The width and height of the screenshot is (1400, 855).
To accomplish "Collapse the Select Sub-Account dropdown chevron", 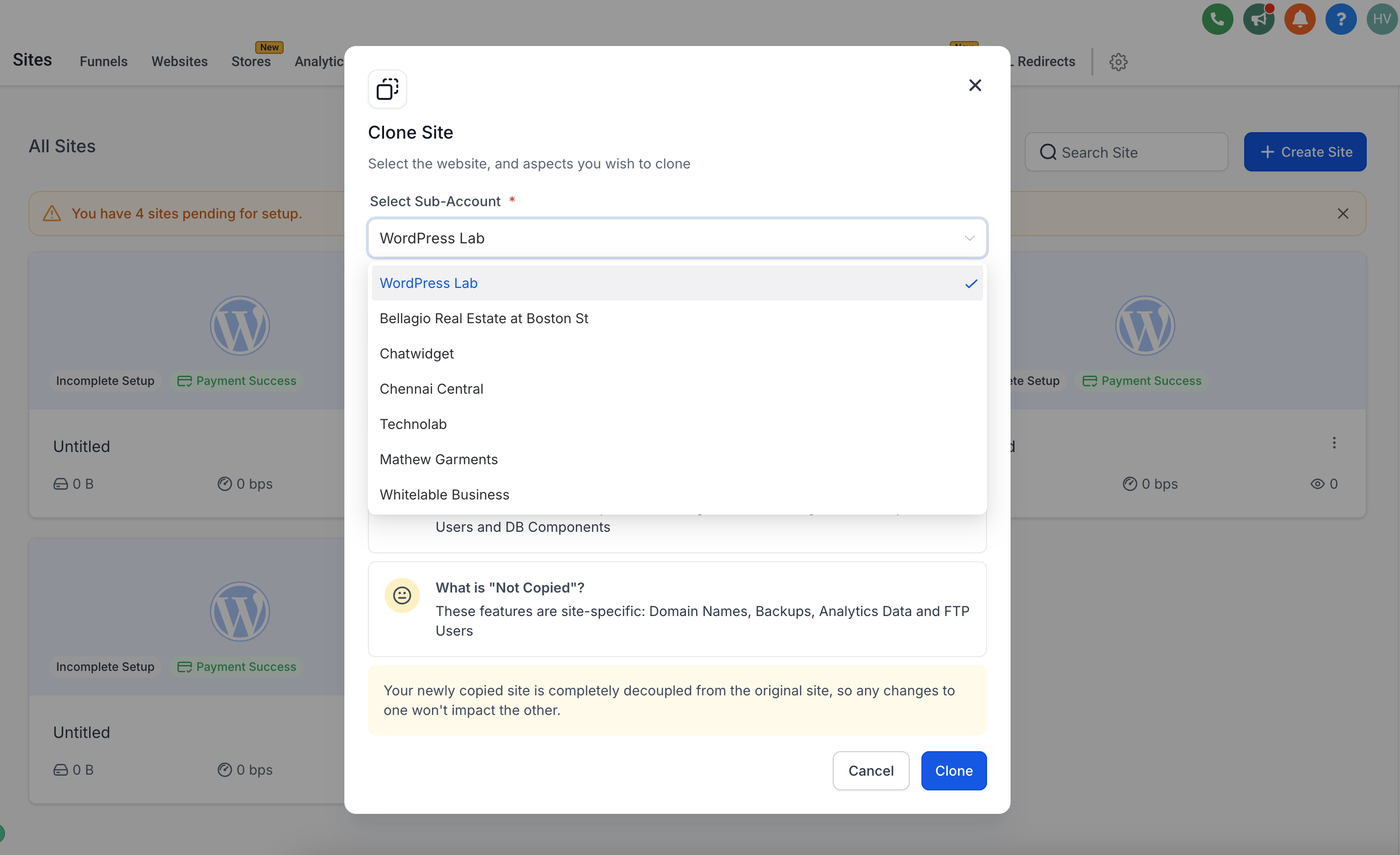I will click(969, 238).
